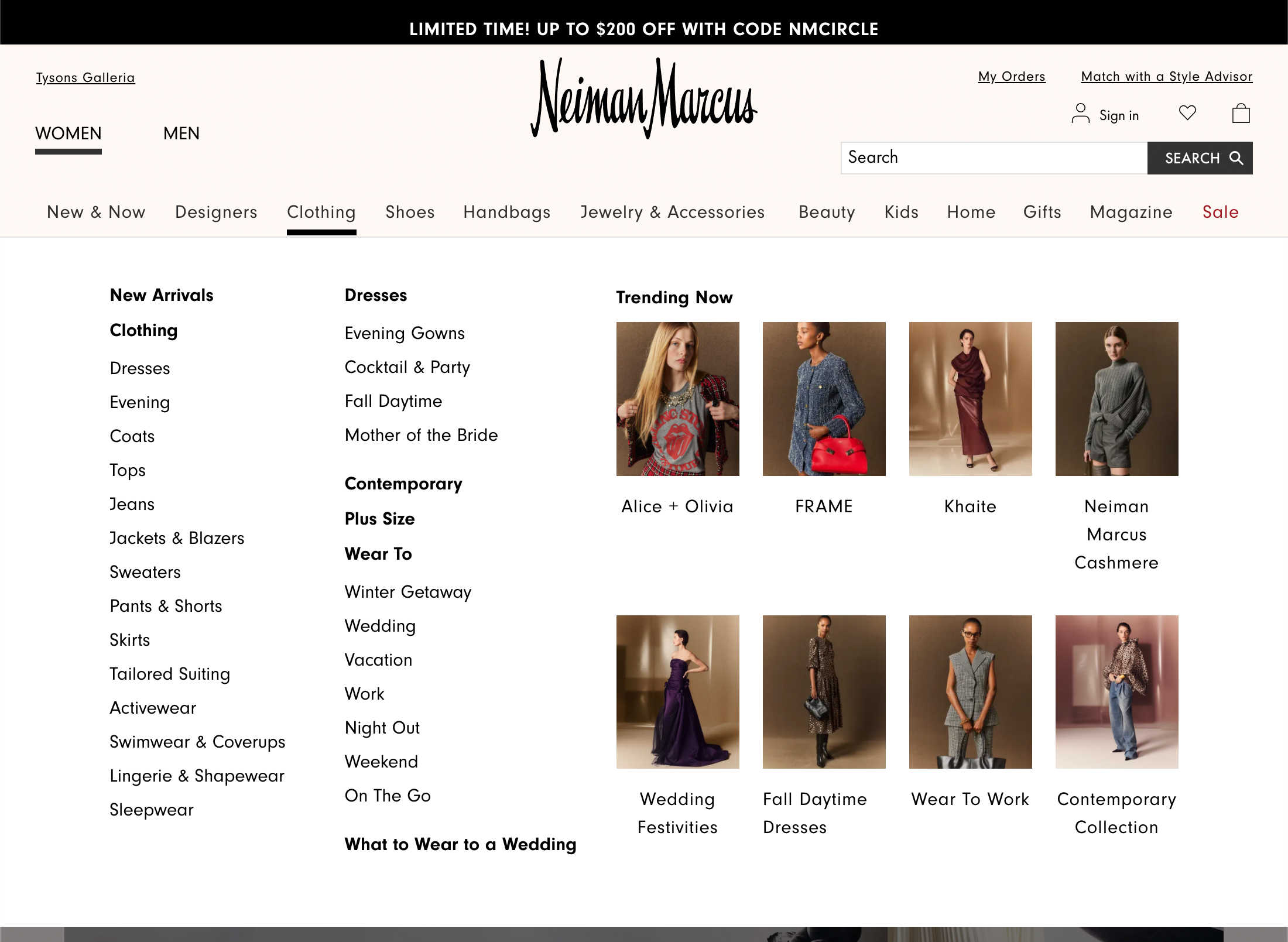Click the wishlist heart icon
This screenshot has width=1288, height=942.
[1187, 114]
